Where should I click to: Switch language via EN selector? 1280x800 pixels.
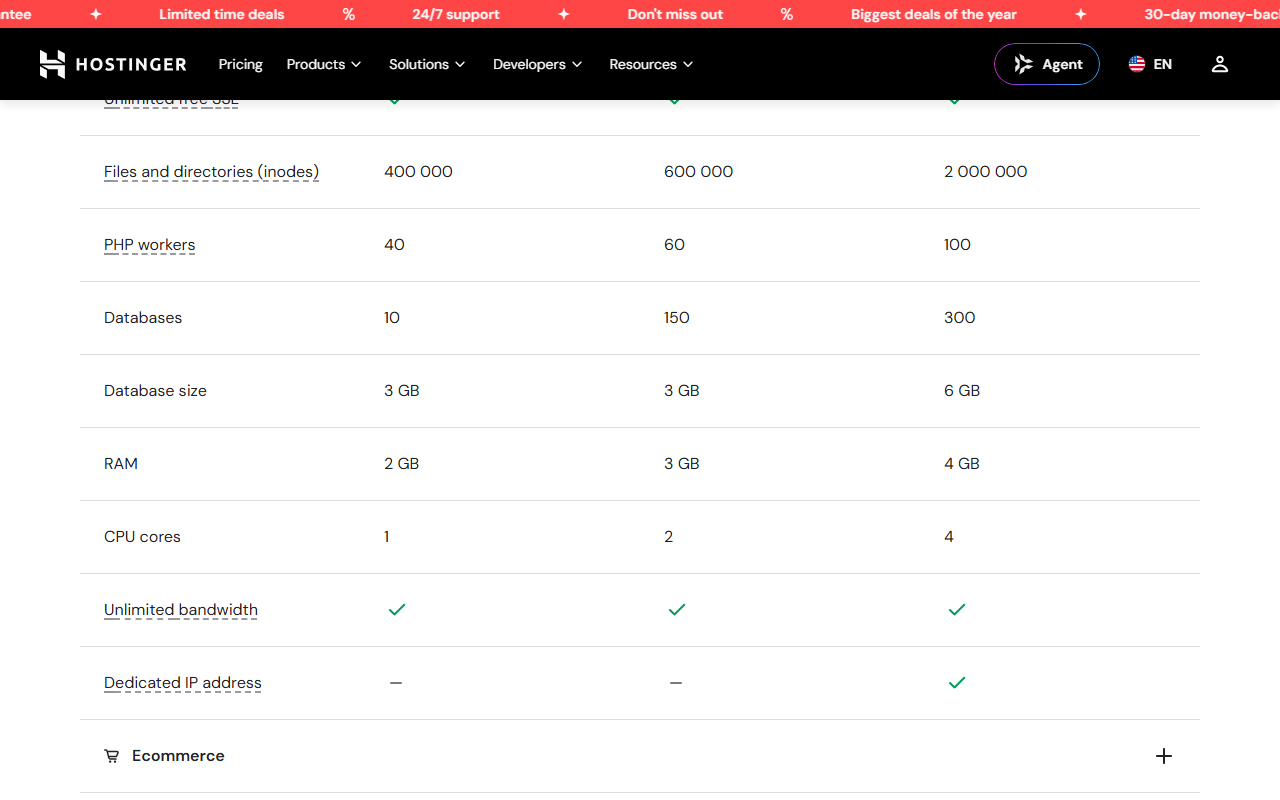(x=1150, y=64)
